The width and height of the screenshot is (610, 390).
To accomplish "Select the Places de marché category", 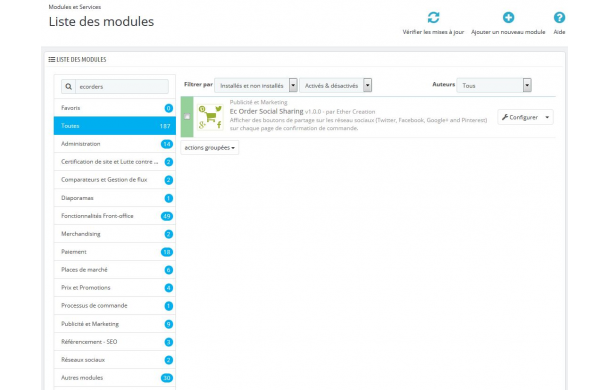I will (x=115, y=269).
